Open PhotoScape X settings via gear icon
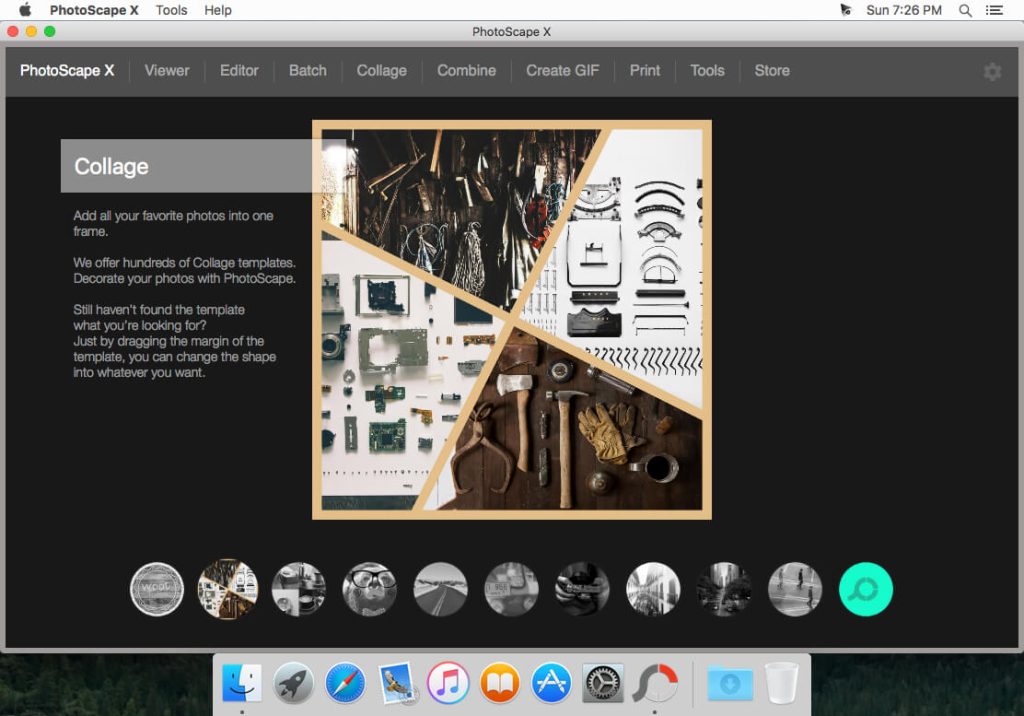1024x716 pixels. click(991, 71)
